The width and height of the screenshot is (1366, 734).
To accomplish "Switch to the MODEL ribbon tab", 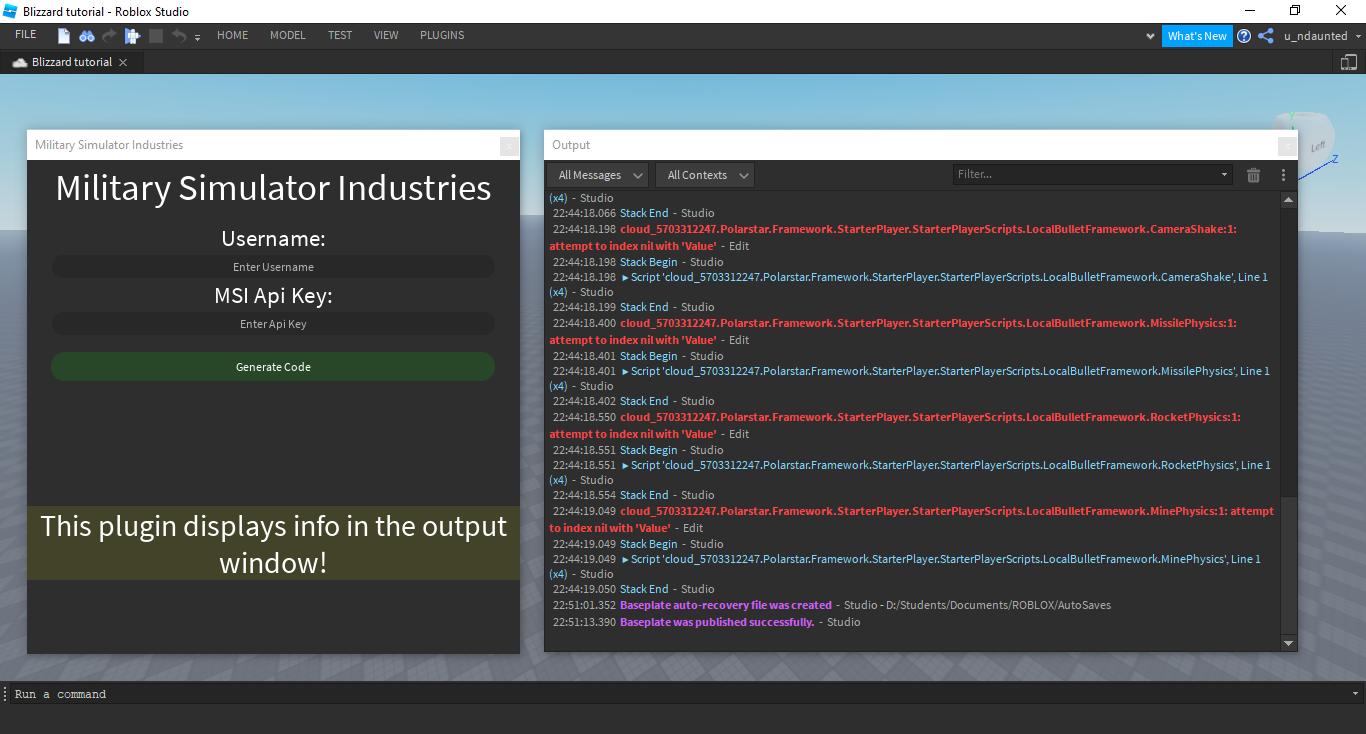I will point(288,35).
